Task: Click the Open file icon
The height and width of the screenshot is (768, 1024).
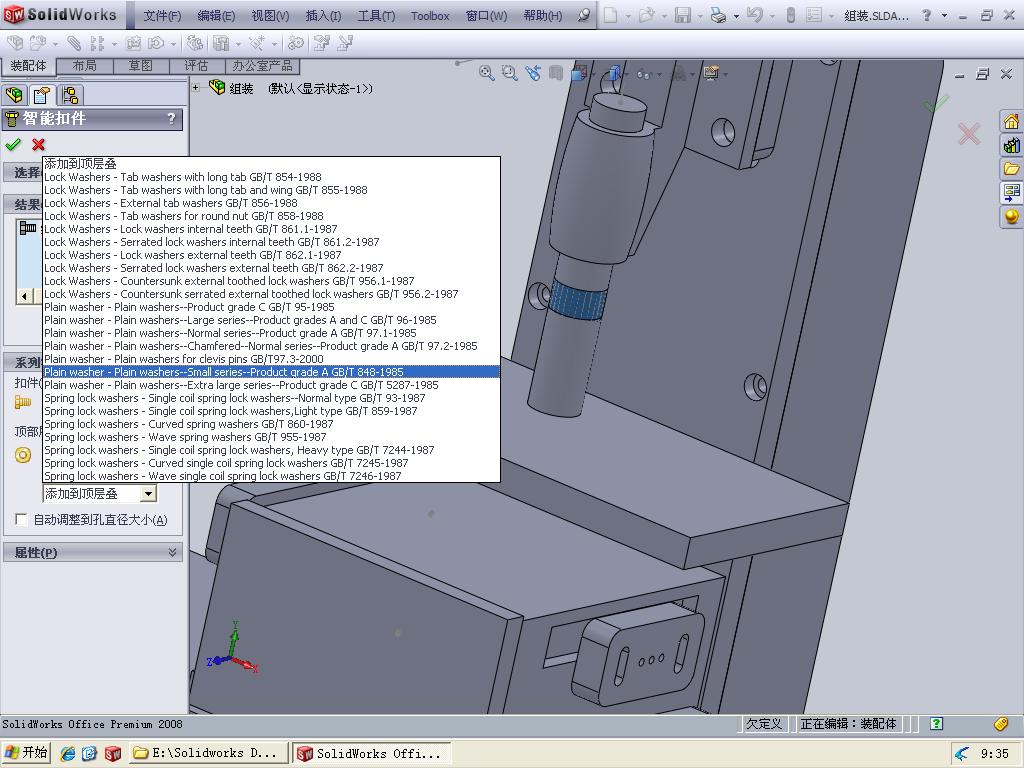Action: (x=647, y=15)
